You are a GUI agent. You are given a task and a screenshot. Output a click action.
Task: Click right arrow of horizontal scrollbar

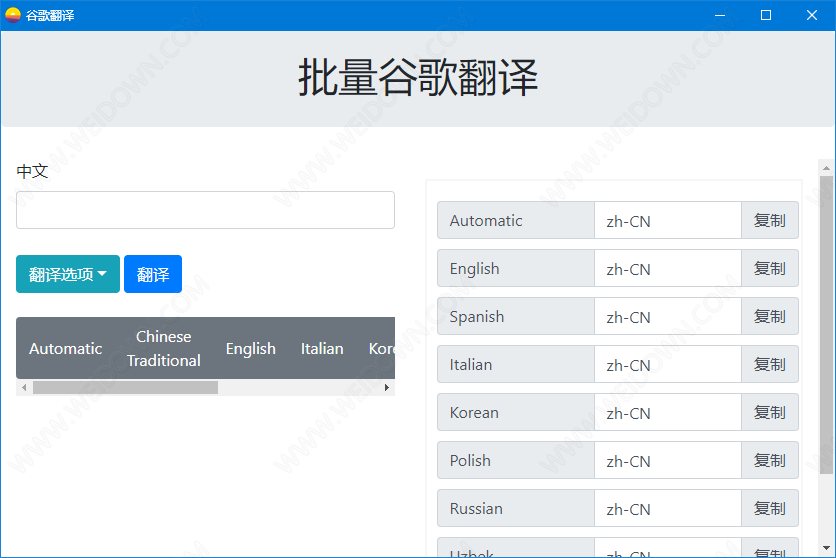387,387
